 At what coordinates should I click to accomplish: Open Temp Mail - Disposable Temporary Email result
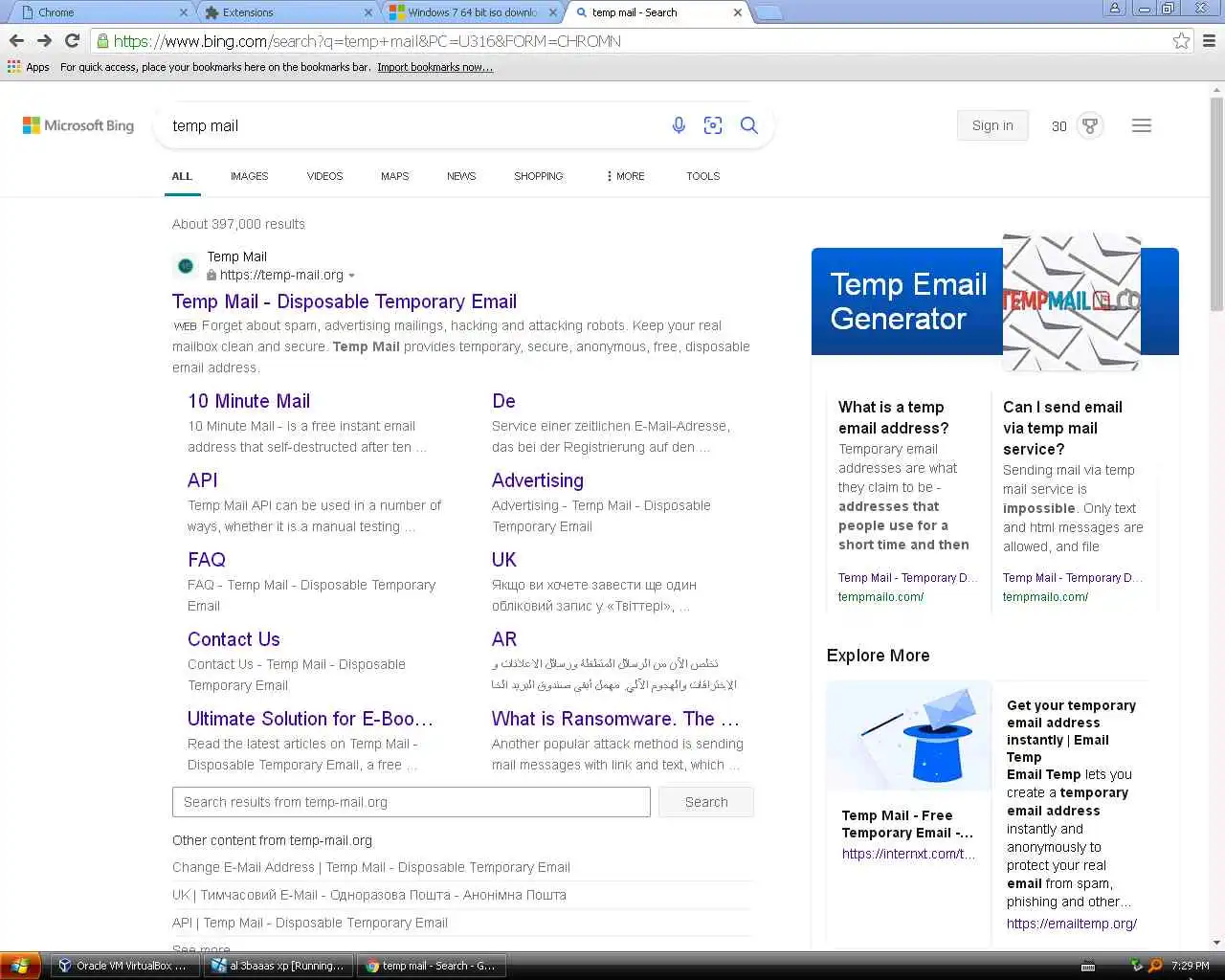345,301
